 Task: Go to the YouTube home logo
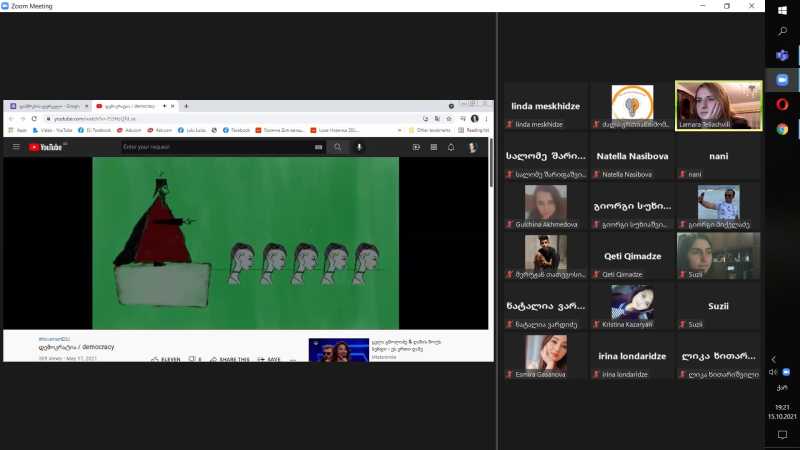[46, 147]
